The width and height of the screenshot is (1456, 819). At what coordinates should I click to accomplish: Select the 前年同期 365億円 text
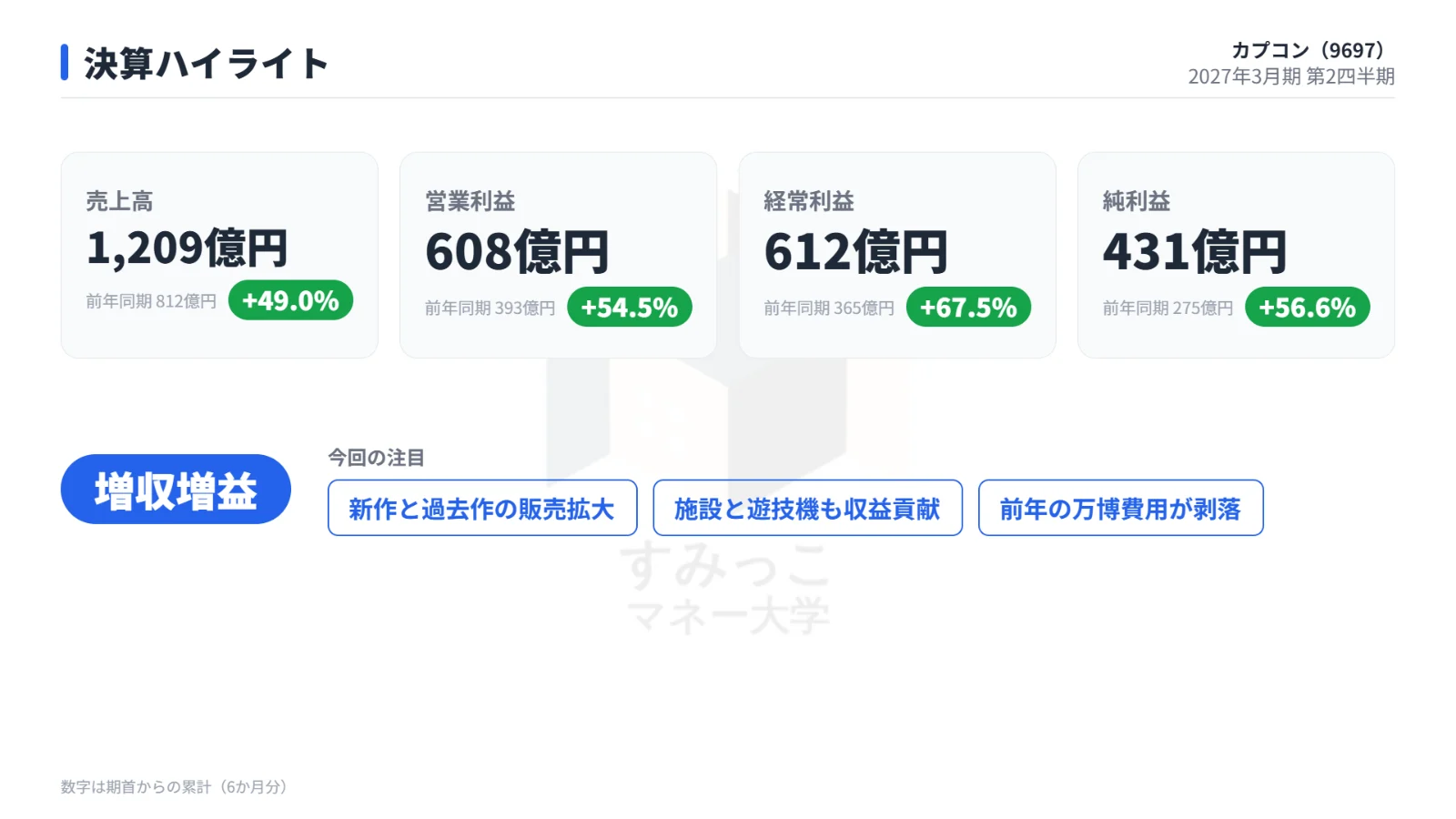click(829, 308)
